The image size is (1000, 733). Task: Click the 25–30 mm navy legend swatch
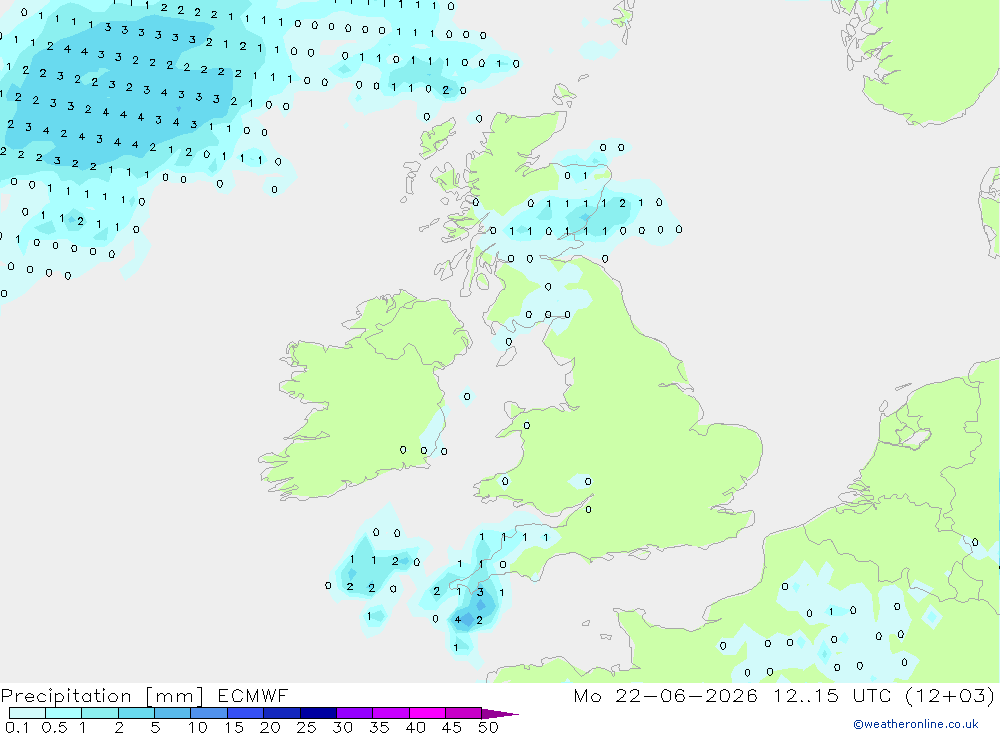point(318,713)
